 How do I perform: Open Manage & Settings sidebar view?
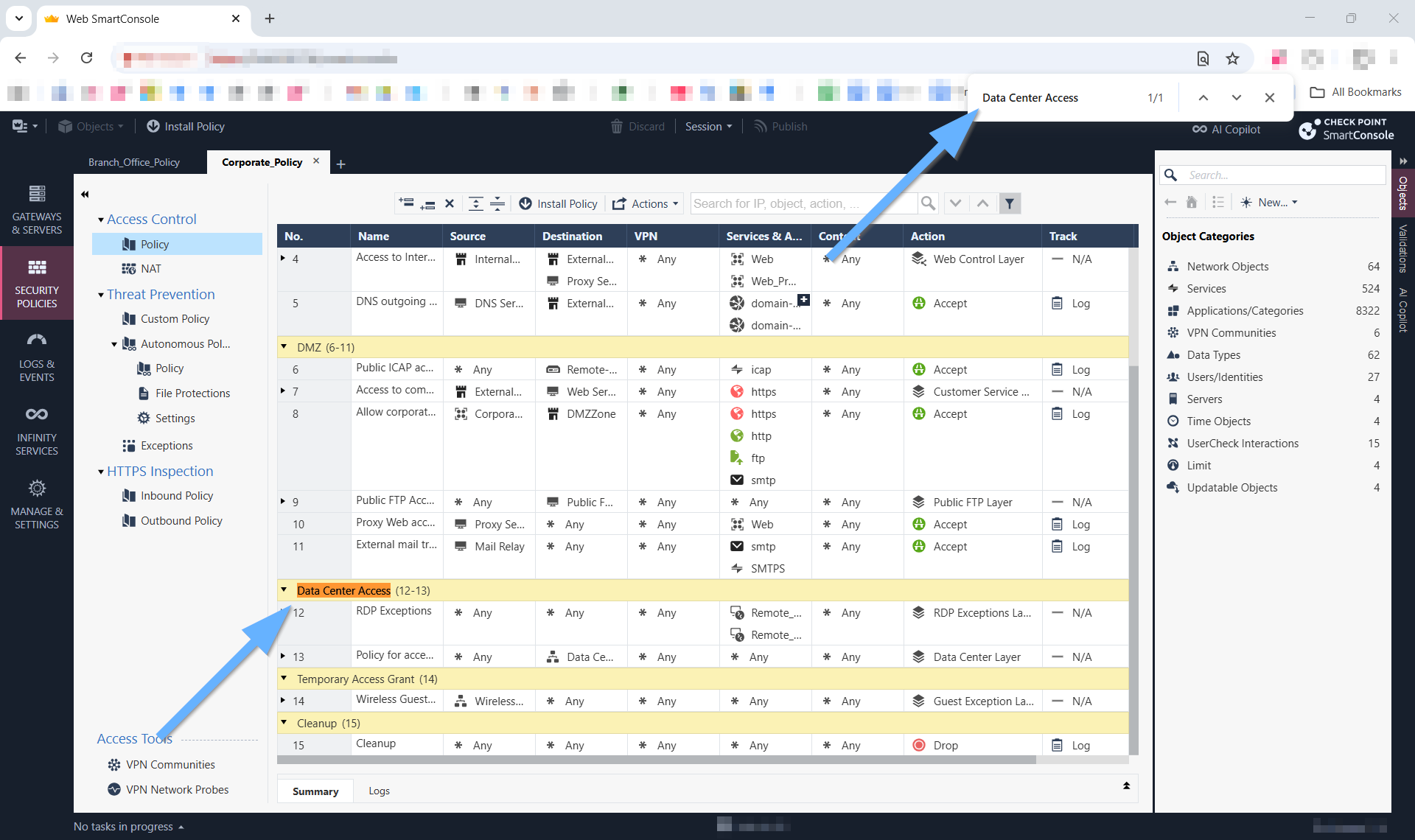pos(37,505)
